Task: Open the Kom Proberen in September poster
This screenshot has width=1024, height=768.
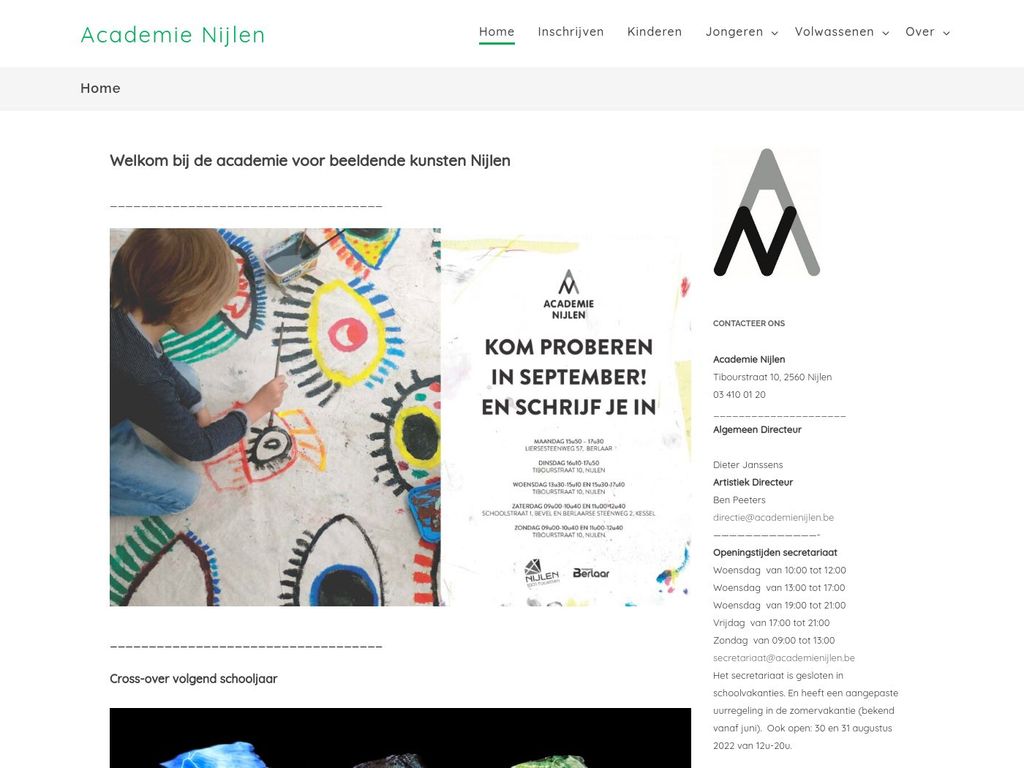Action: (x=566, y=417)
